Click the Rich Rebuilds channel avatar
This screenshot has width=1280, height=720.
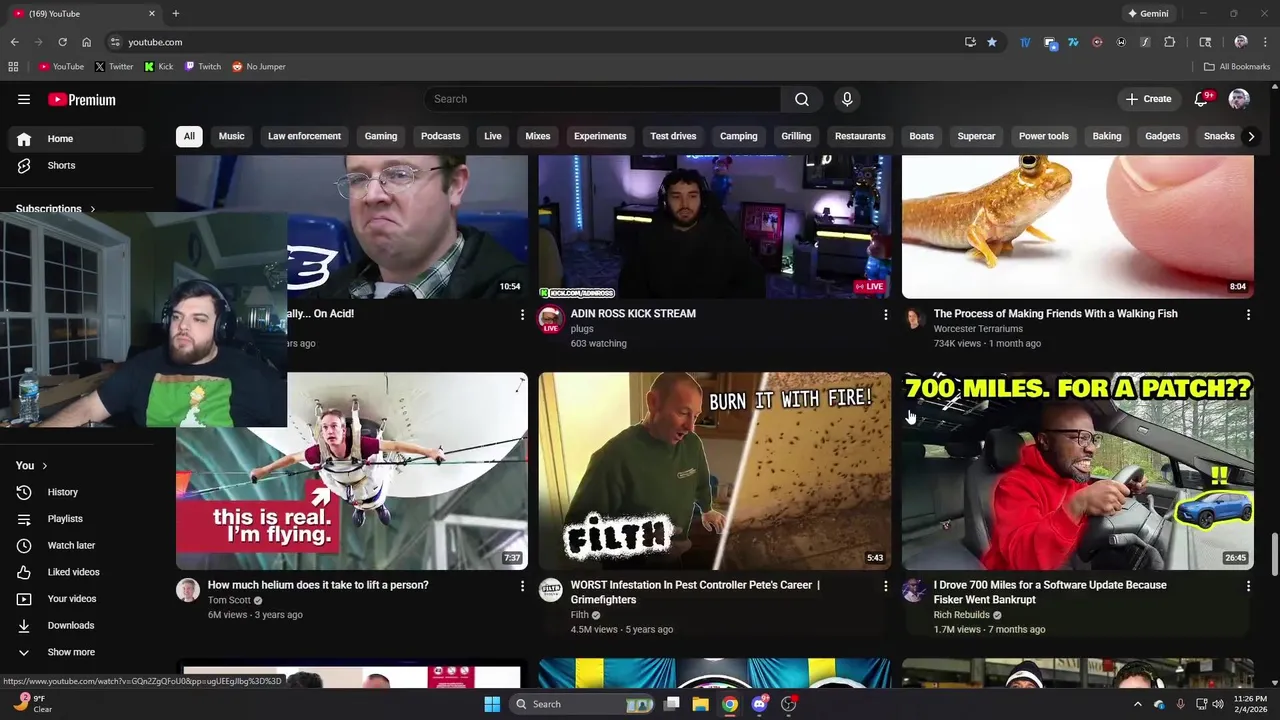pos(914,590)
